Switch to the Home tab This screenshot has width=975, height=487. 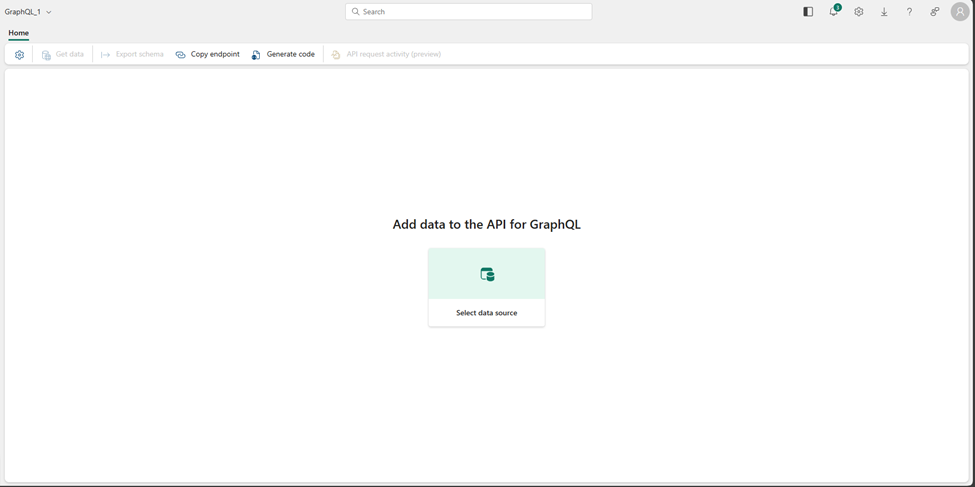click(x=18, y=33)
